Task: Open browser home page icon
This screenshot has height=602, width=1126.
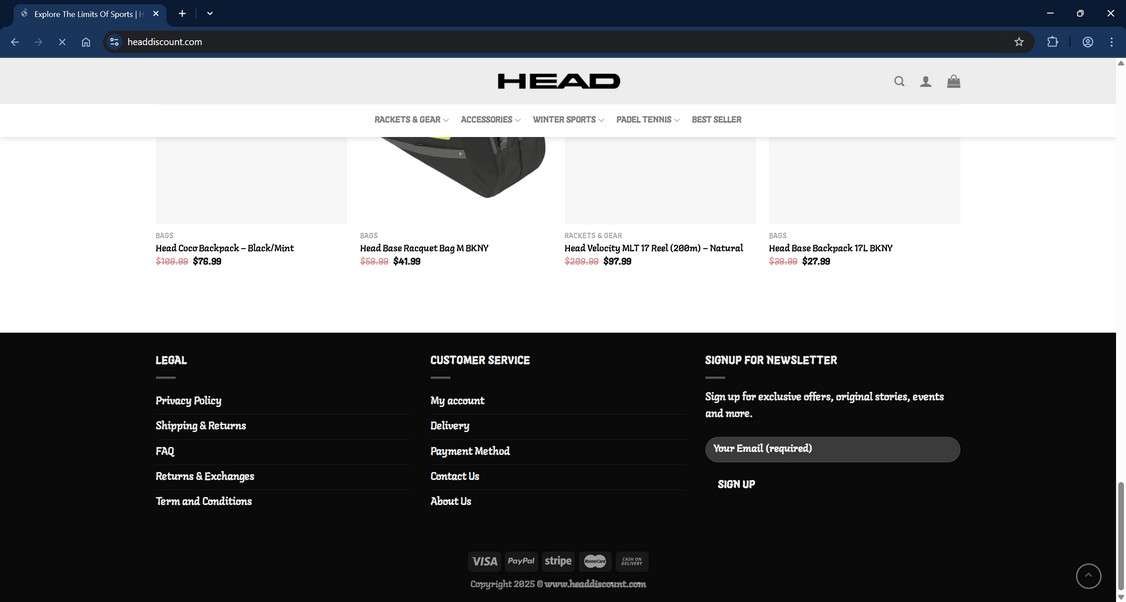Action: point(85,42)
